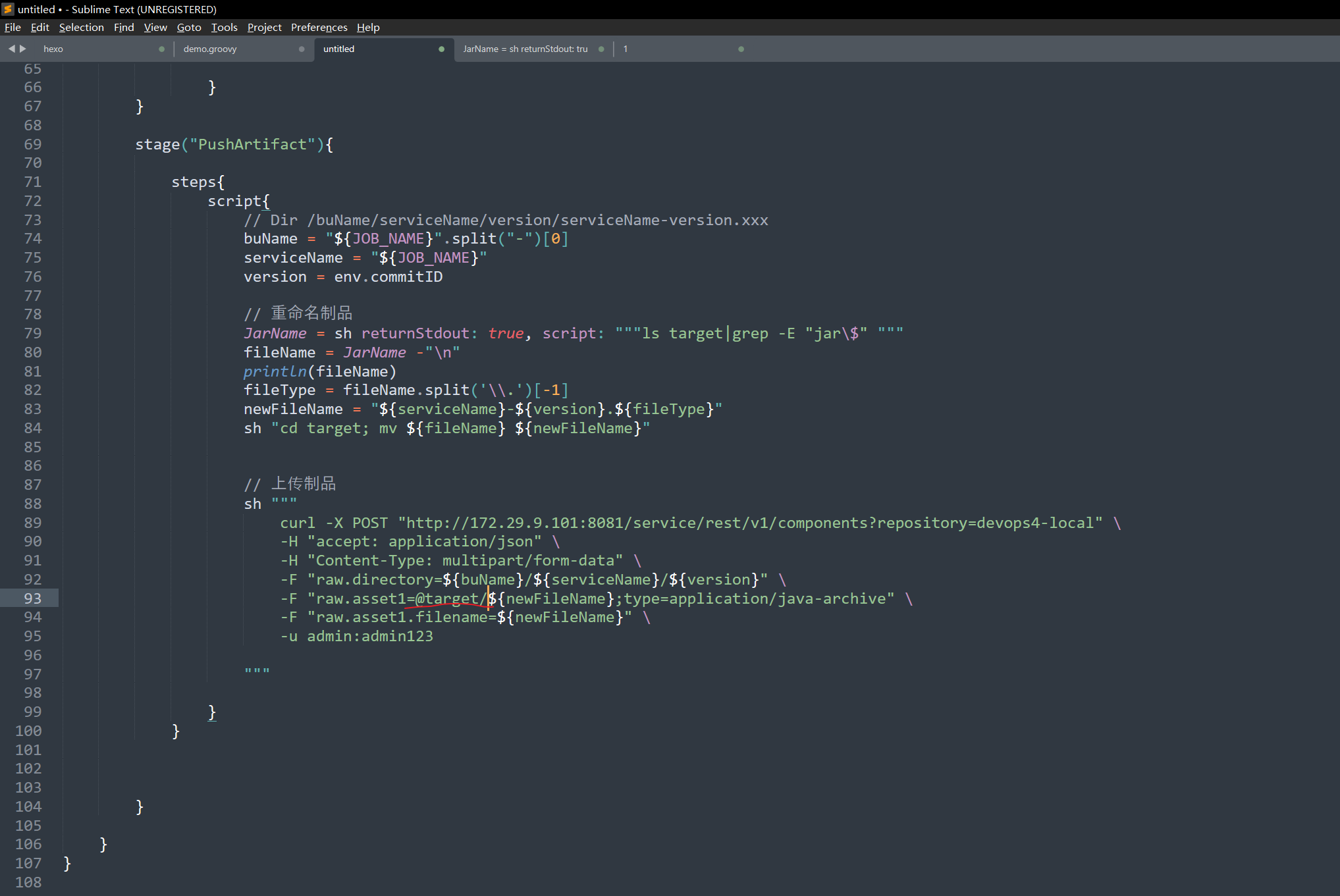Open the Find menu

(x=124, y=27)
